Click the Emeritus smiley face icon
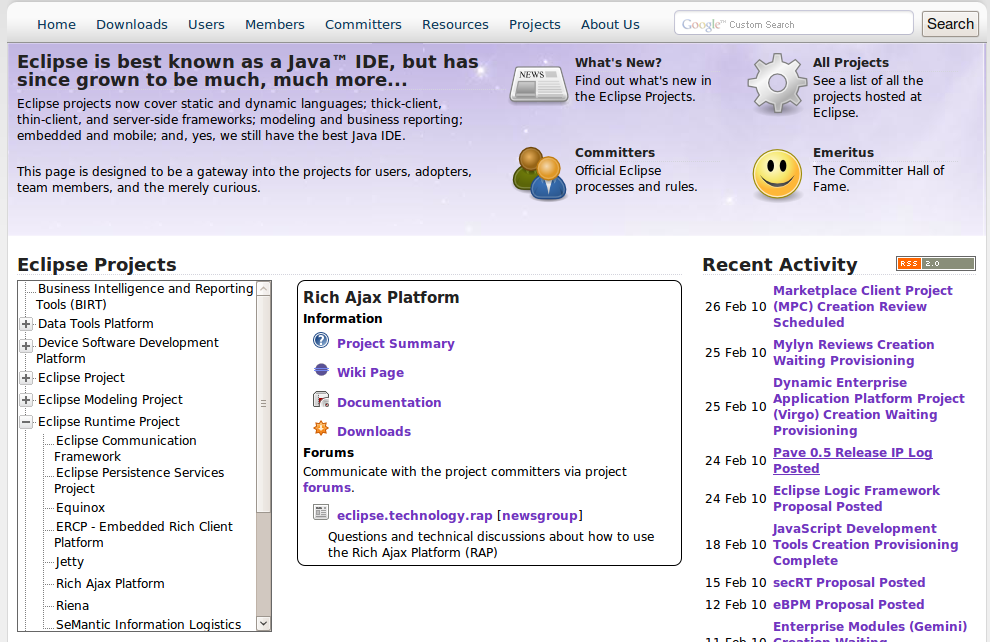 (x=777, y=175)
